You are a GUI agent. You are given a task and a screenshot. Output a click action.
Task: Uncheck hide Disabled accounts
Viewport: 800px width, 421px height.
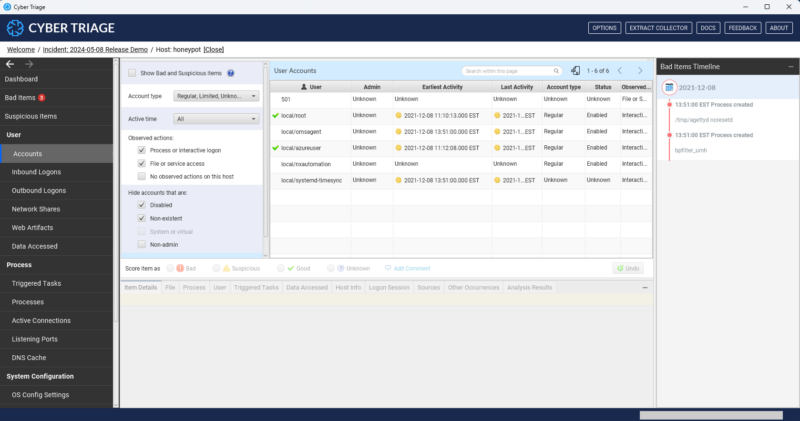tap(141, 205)
